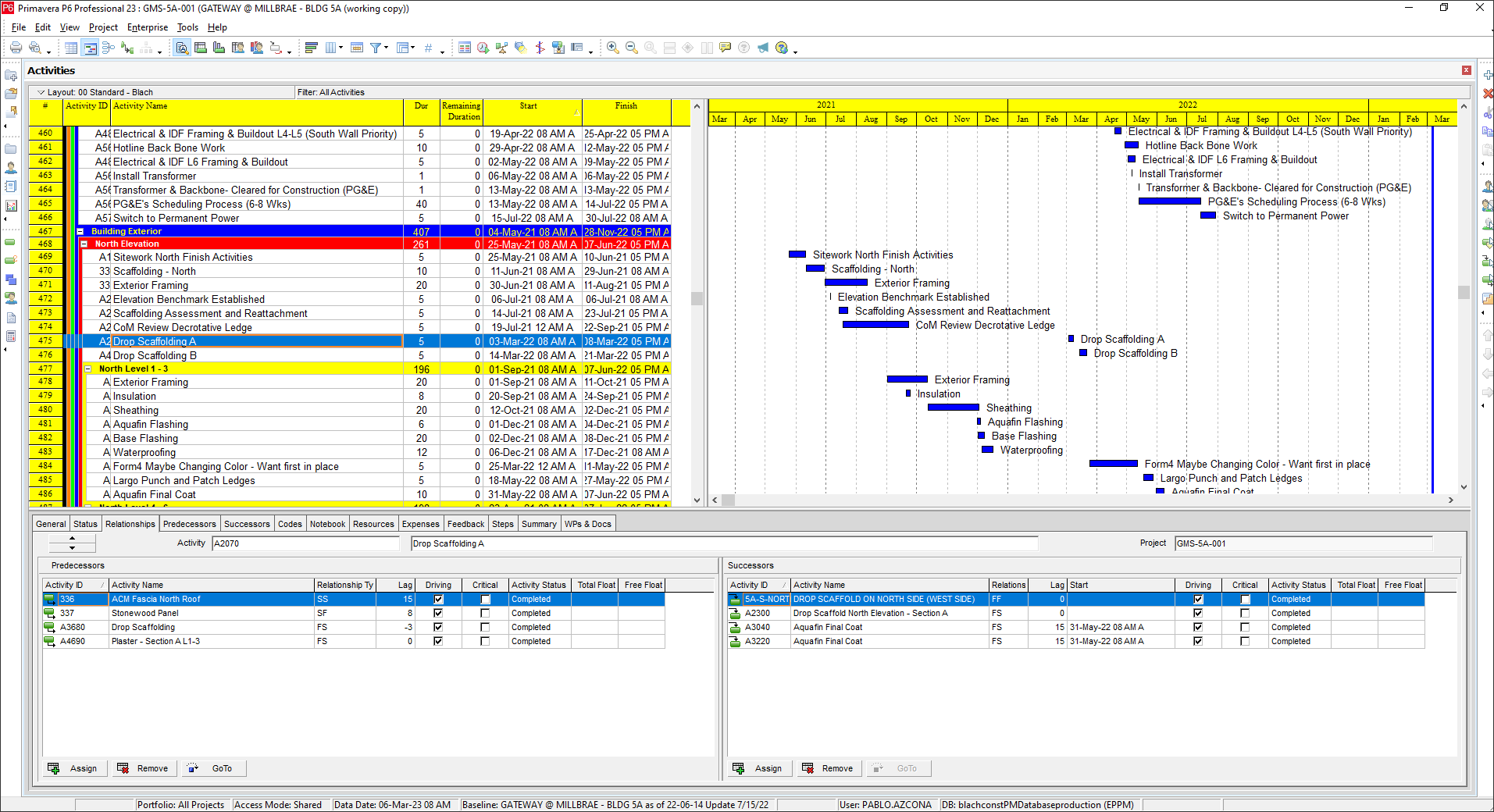Close the Activities window via red X
The height and width of the screenshot is (812, 1494).
[x=1466, y=70]
